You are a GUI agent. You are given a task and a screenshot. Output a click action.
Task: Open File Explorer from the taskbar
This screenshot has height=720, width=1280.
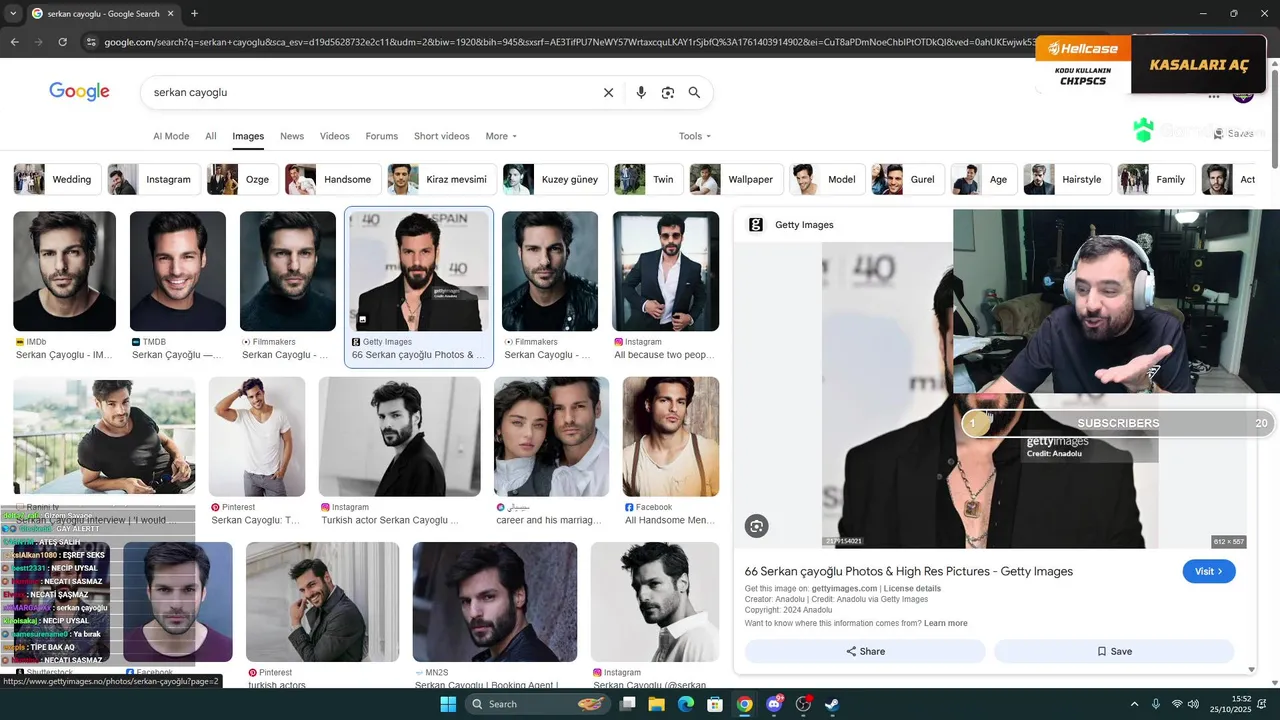[656, 704]
